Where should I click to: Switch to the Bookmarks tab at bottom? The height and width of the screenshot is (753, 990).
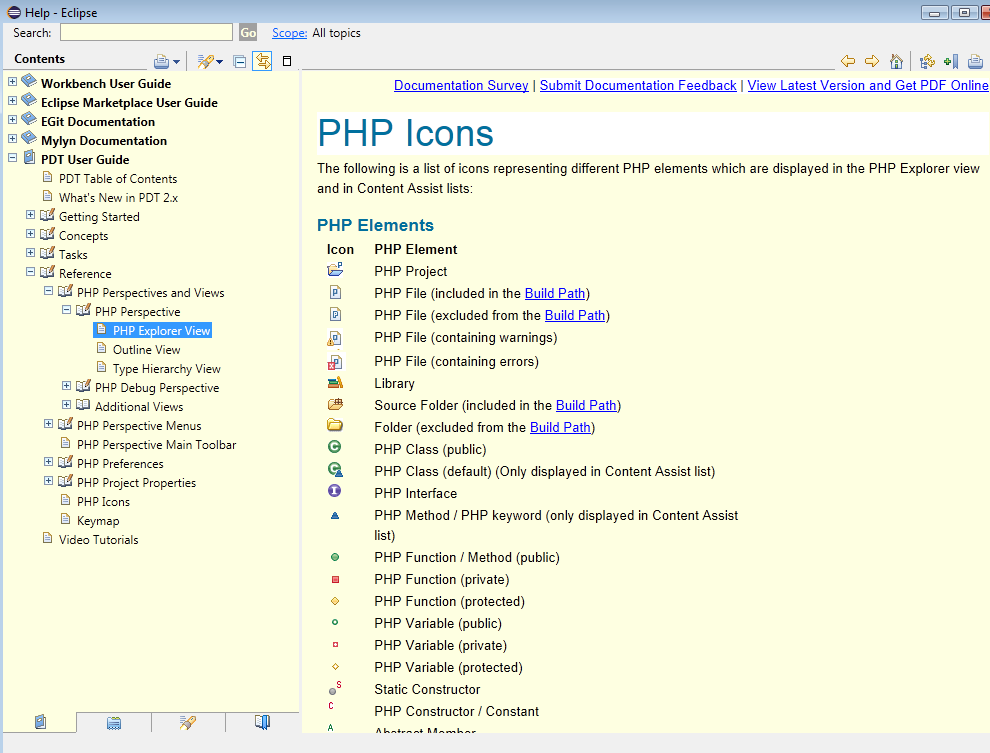[x=262, y=722]
